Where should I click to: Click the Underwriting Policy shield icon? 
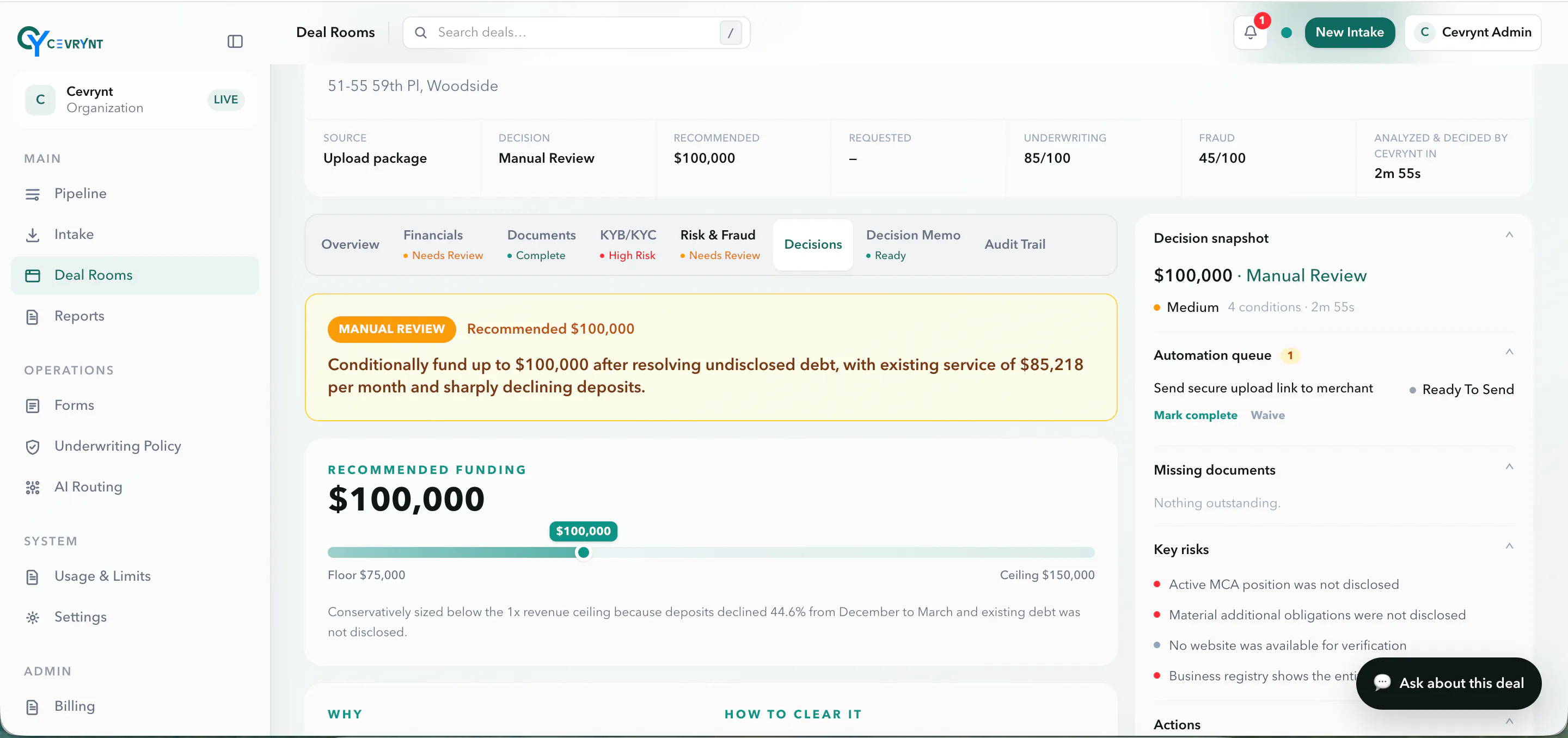coord(33,447)
